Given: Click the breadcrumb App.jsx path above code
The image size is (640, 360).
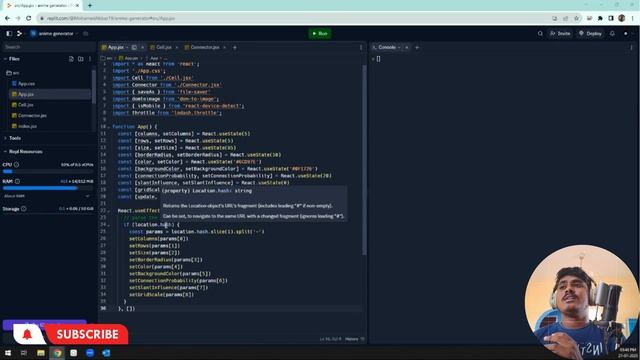Looking at the screenshot, I should click(x=129, y=58).
